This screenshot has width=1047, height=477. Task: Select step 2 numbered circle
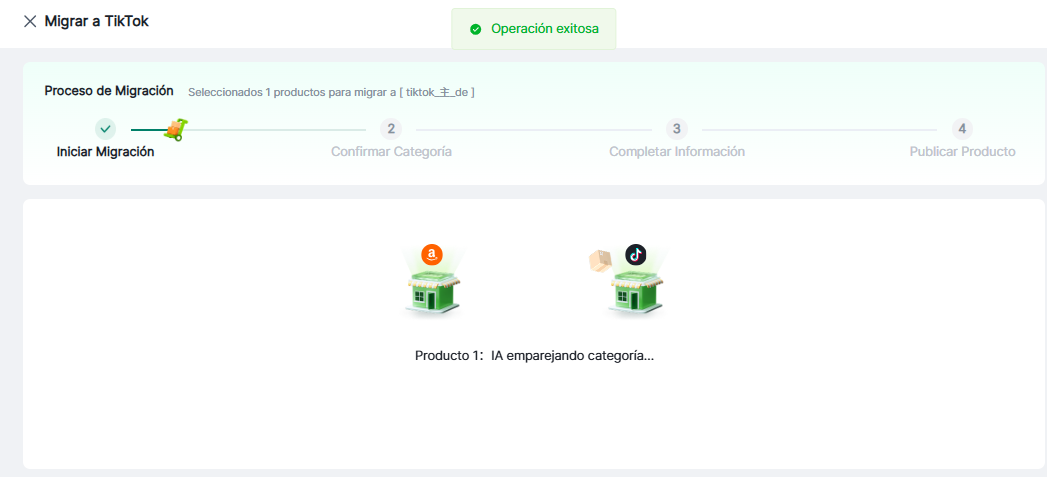coord(391,129)
